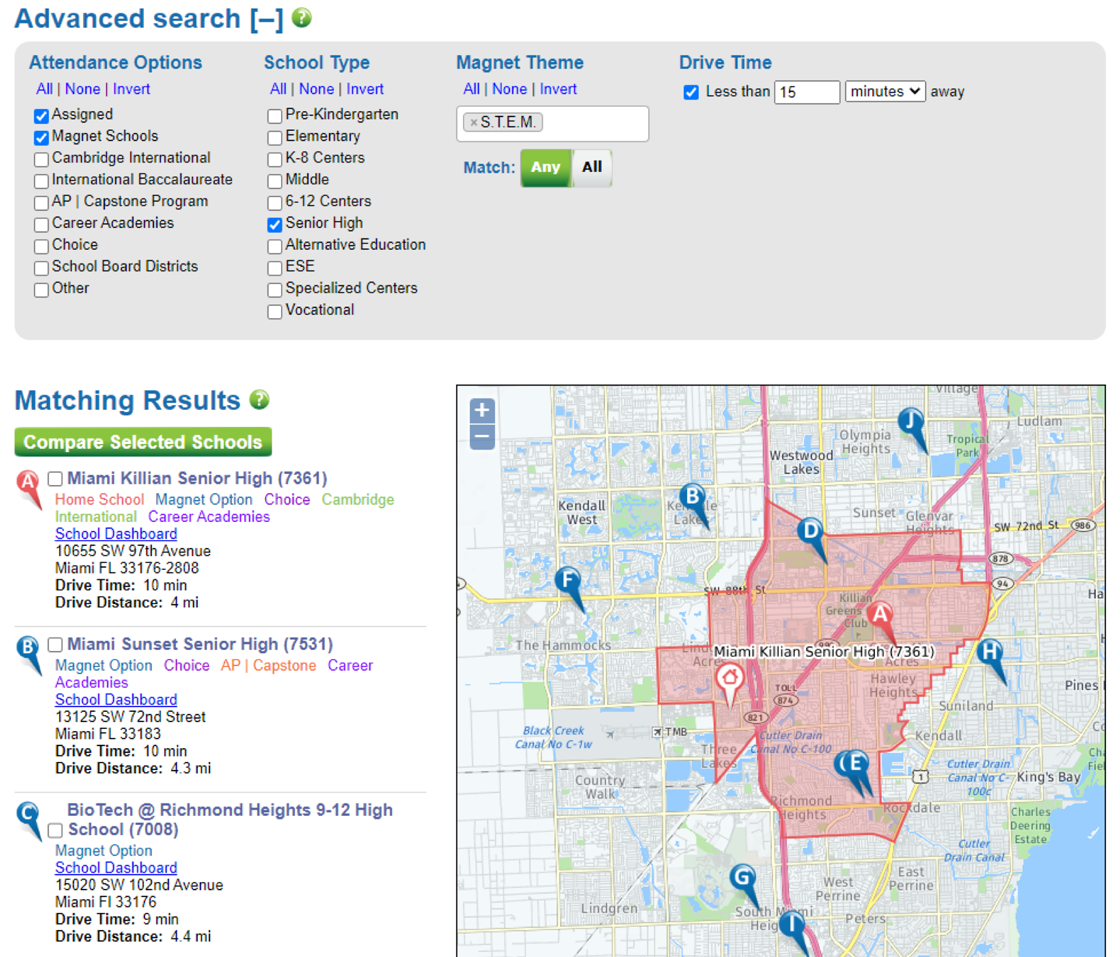Uncheck Magnet Schools attendance option

pos(41,137)
